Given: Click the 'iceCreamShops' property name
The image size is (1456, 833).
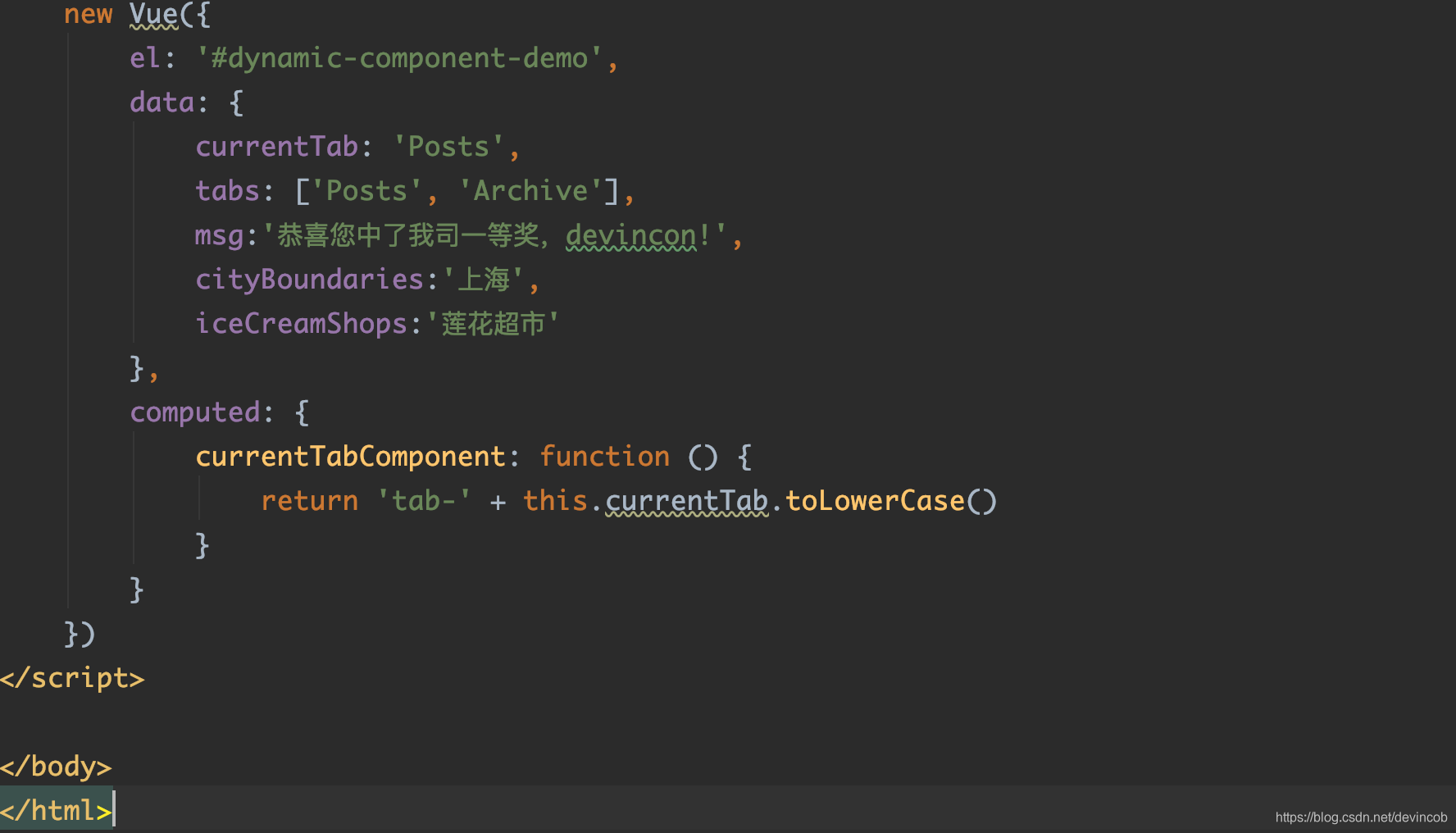Looking at the screenshot, I should pyautogui.click(x=301, y=324).
